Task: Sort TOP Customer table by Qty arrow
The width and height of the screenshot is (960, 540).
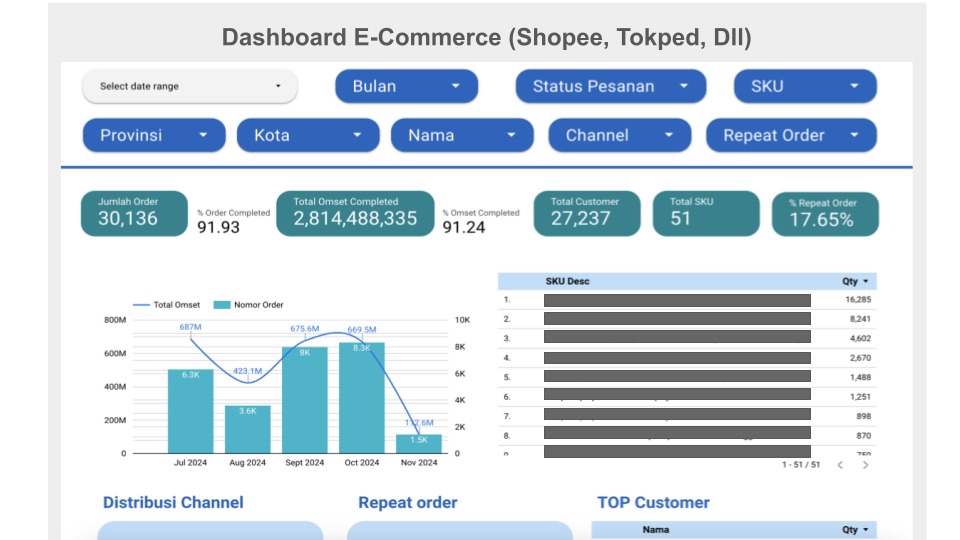Action: pos(866,530)
